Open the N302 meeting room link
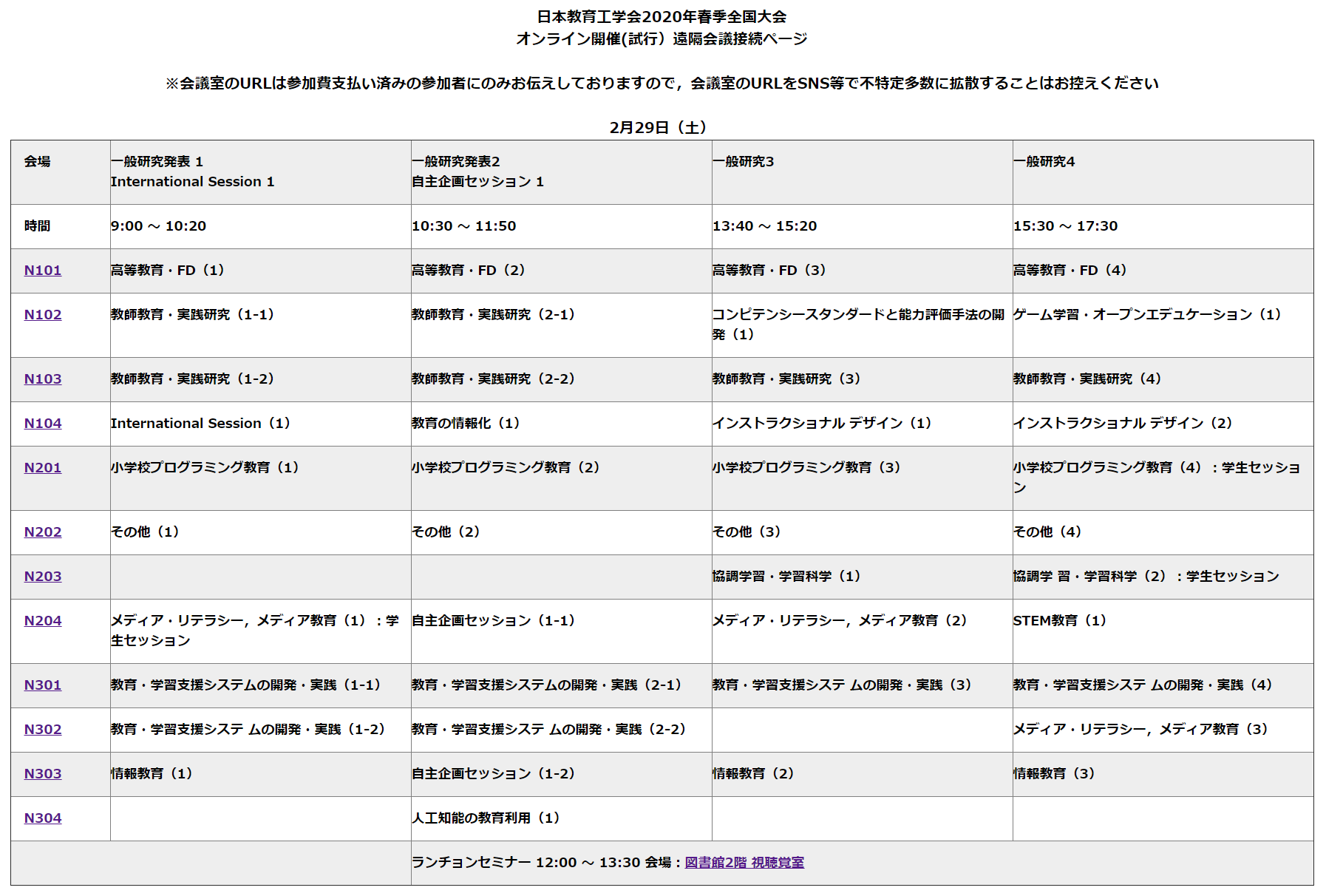 (x=43, y=730)
